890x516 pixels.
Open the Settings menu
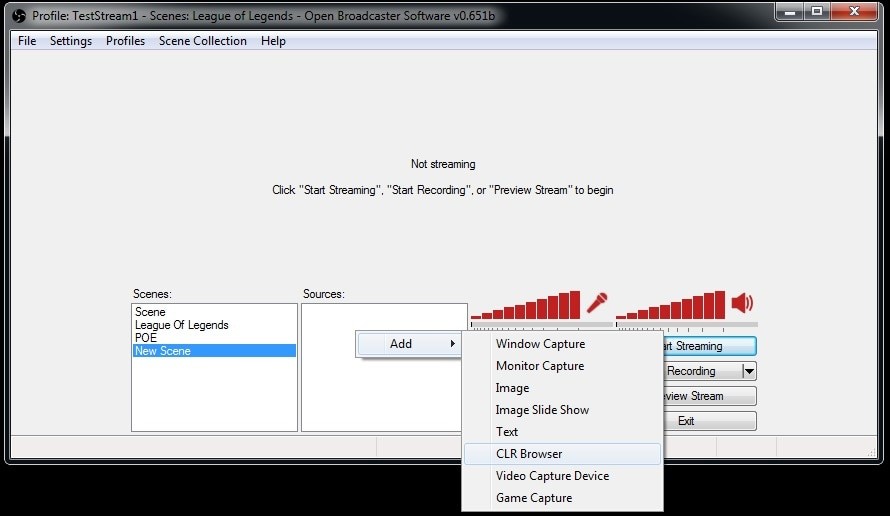pos(71,41)
